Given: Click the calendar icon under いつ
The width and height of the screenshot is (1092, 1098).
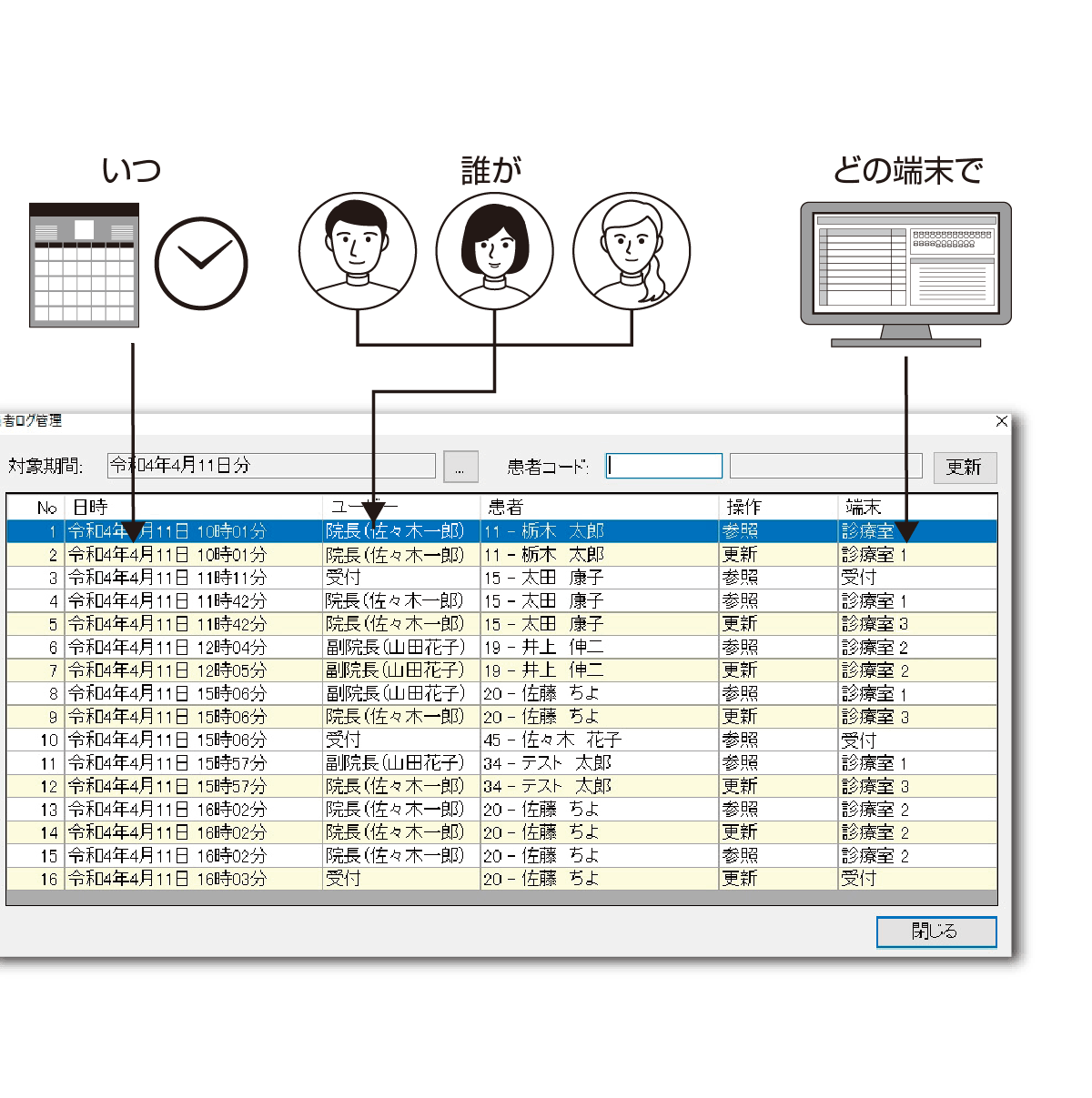Looking at the screenshot, I should (x=84, y=265).
